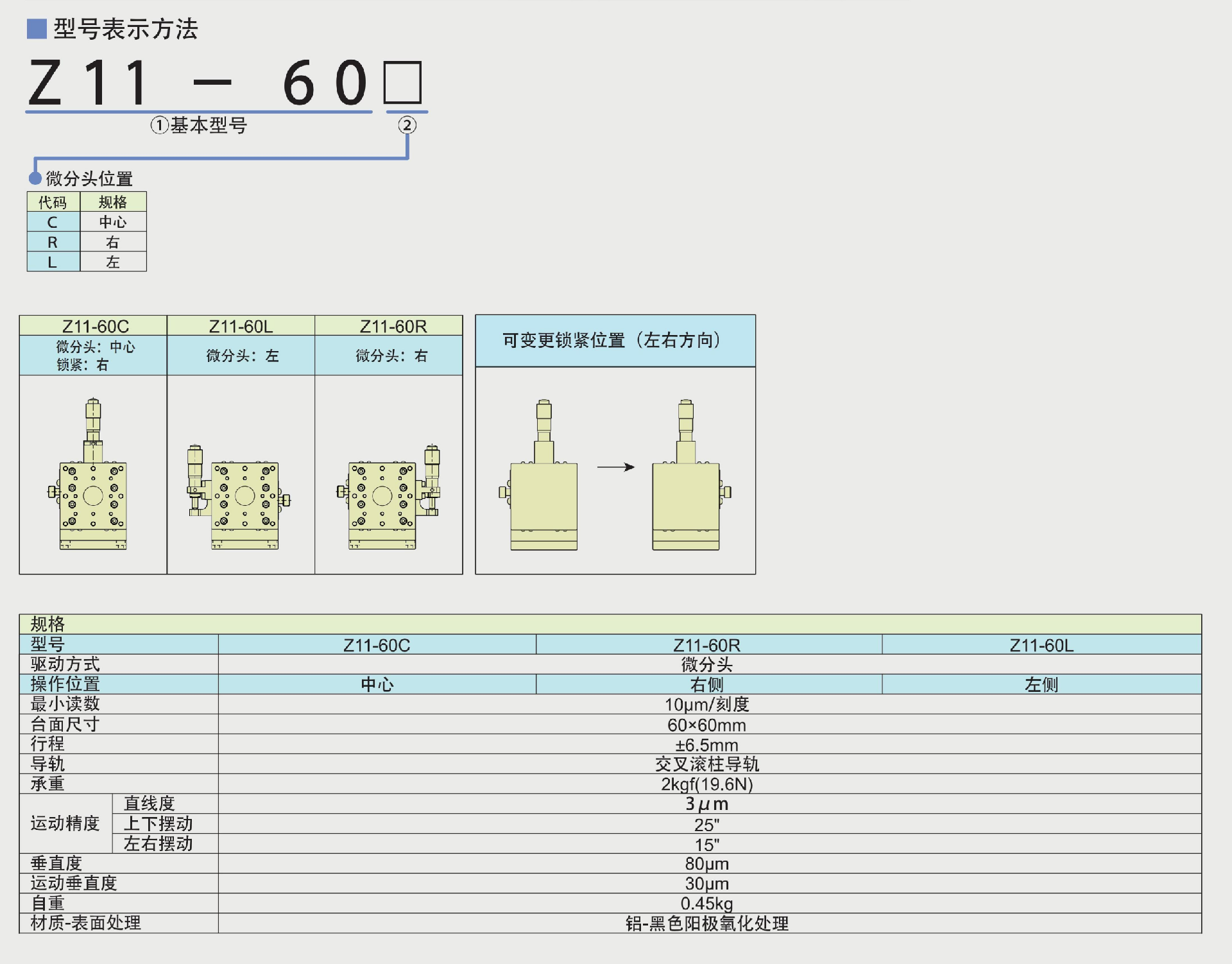Click the 交叉滚柱导轨 guide value
The width and height of the screenshot is (1232, 964).
coord(706,764)
